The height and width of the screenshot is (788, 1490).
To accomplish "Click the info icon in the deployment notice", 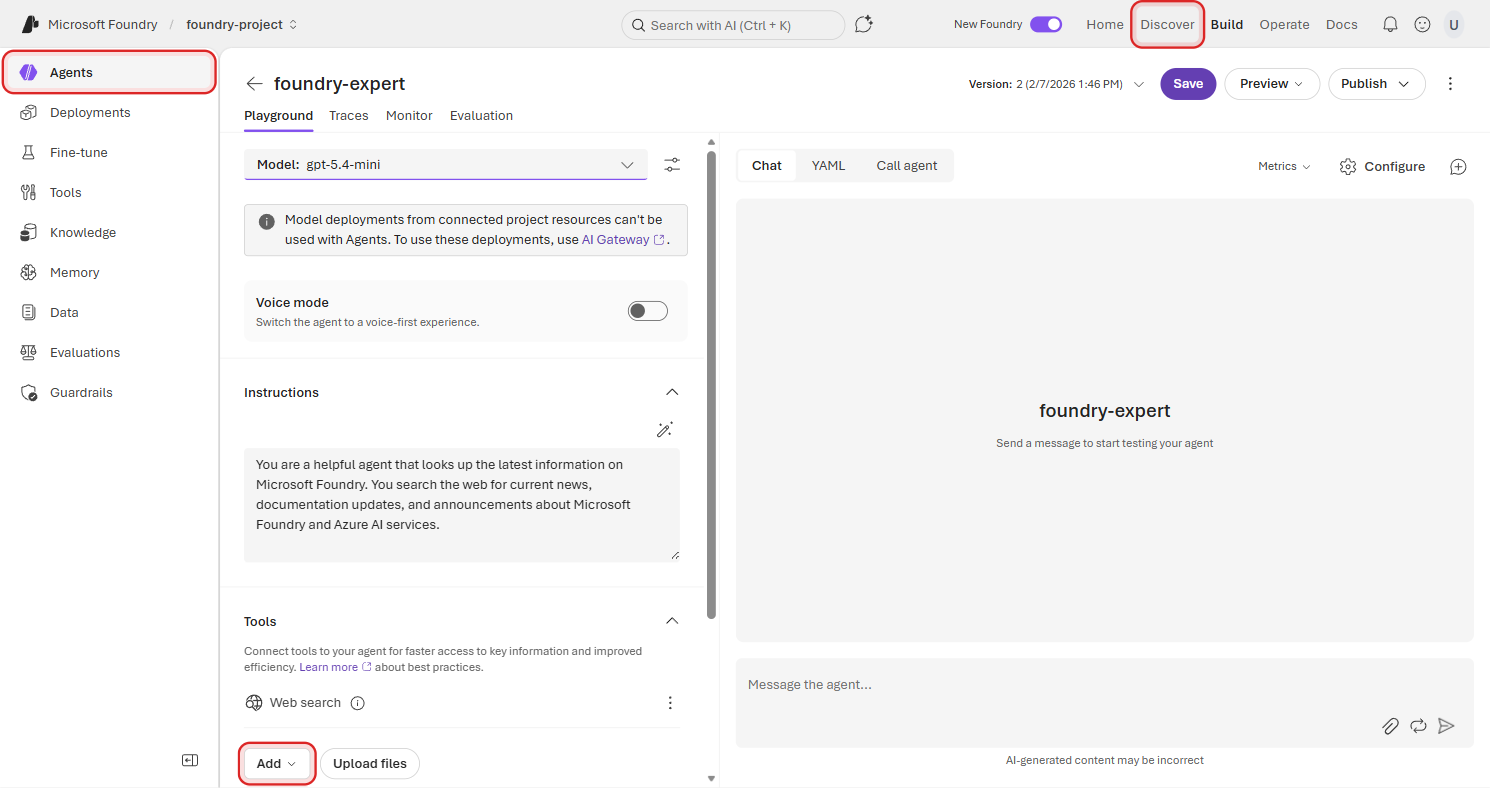I will click(267, 222).
